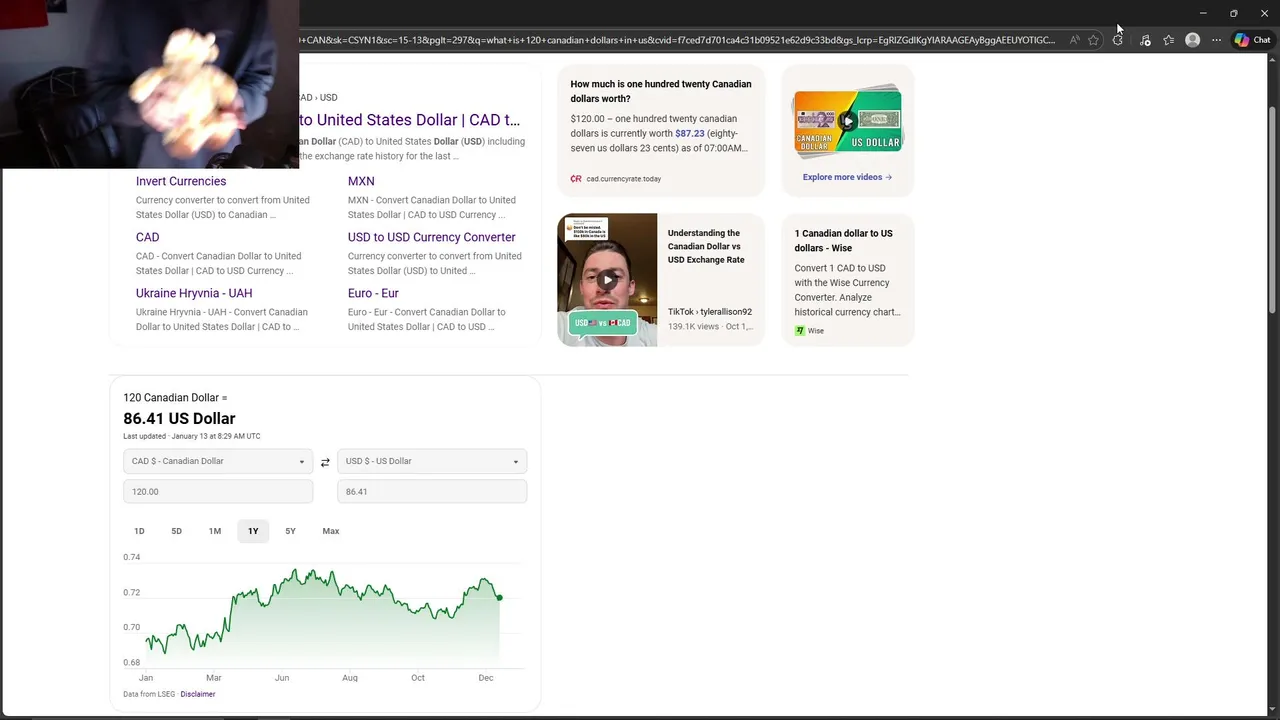This screenshot has height=720, width=1280.
Task: Open the Euro - Eur link
Action: tap(373, 293)
